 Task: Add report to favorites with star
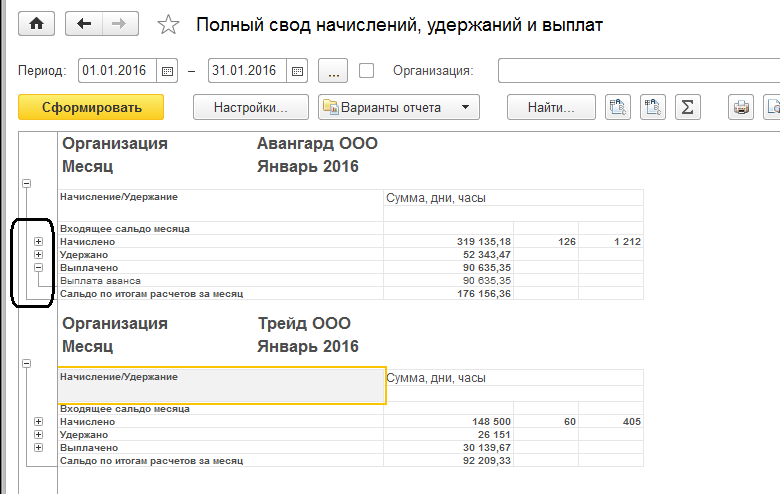170,25
